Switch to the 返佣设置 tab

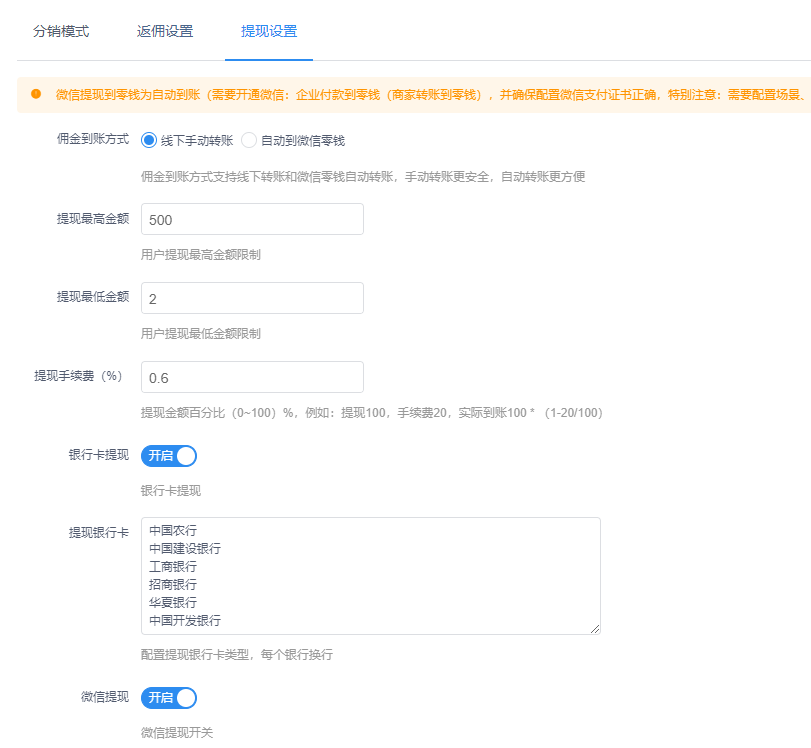[x=165, y=31]
